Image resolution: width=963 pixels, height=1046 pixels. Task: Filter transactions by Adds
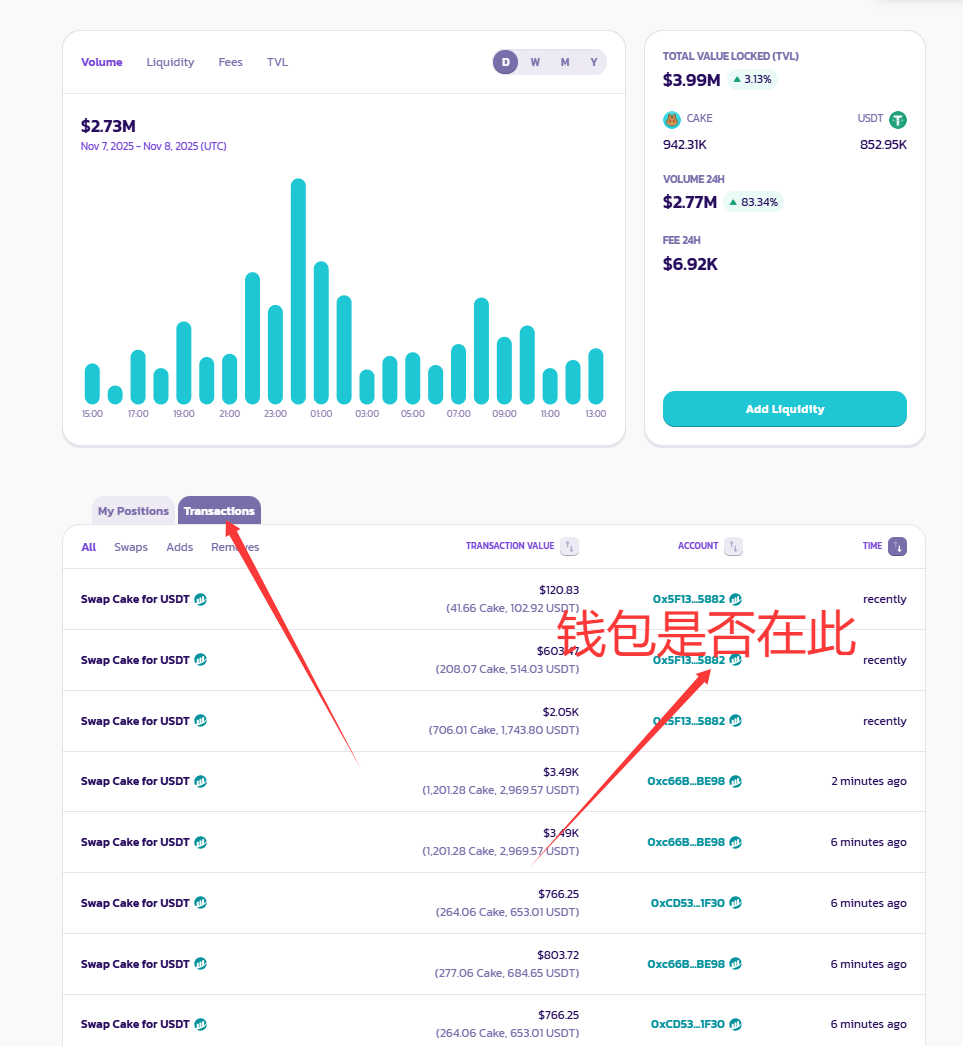(180, 547)
